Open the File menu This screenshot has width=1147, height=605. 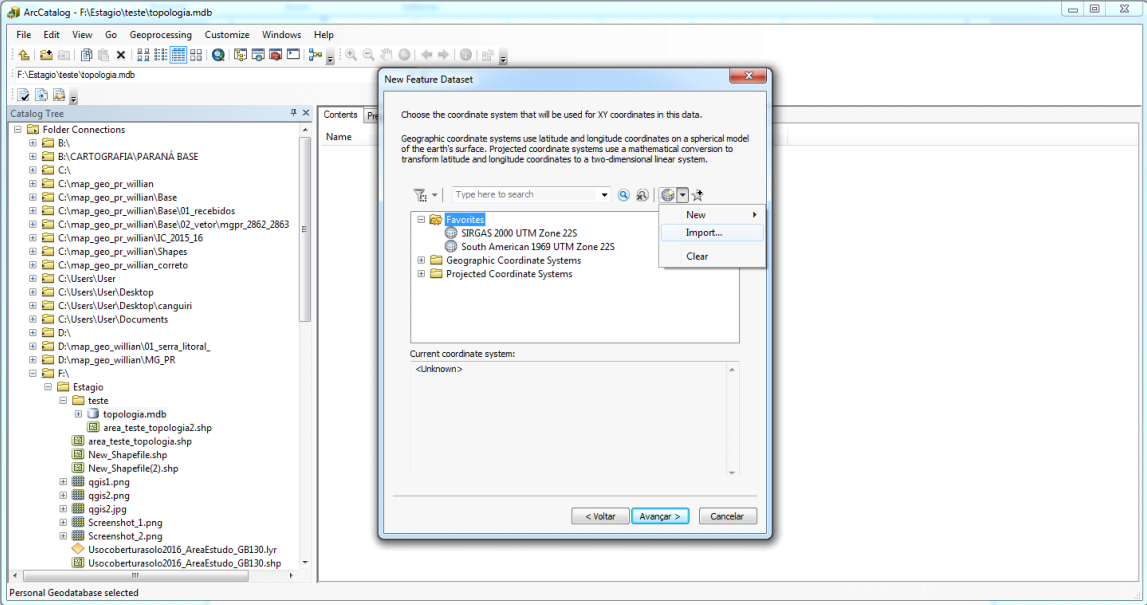23,34
